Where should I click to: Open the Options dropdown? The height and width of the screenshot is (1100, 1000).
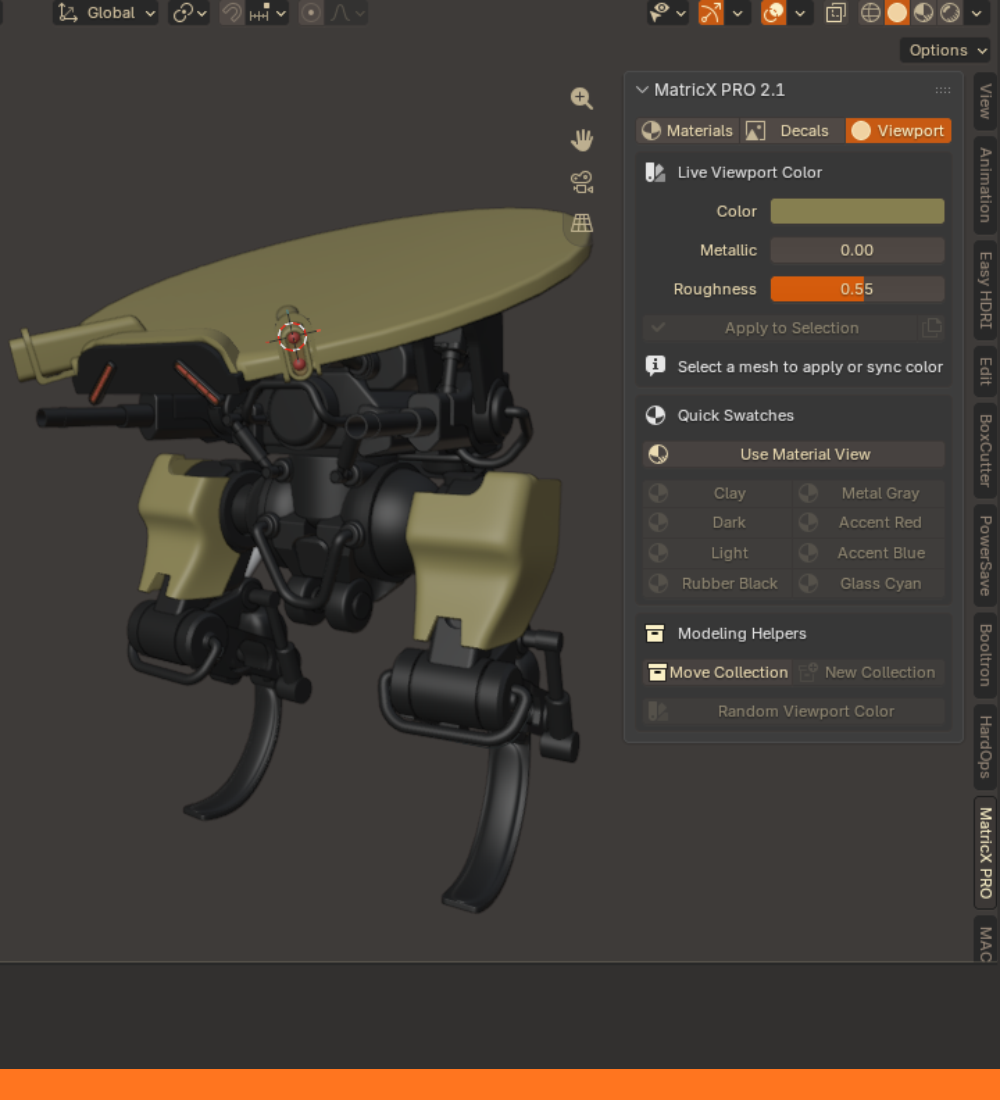945,51
